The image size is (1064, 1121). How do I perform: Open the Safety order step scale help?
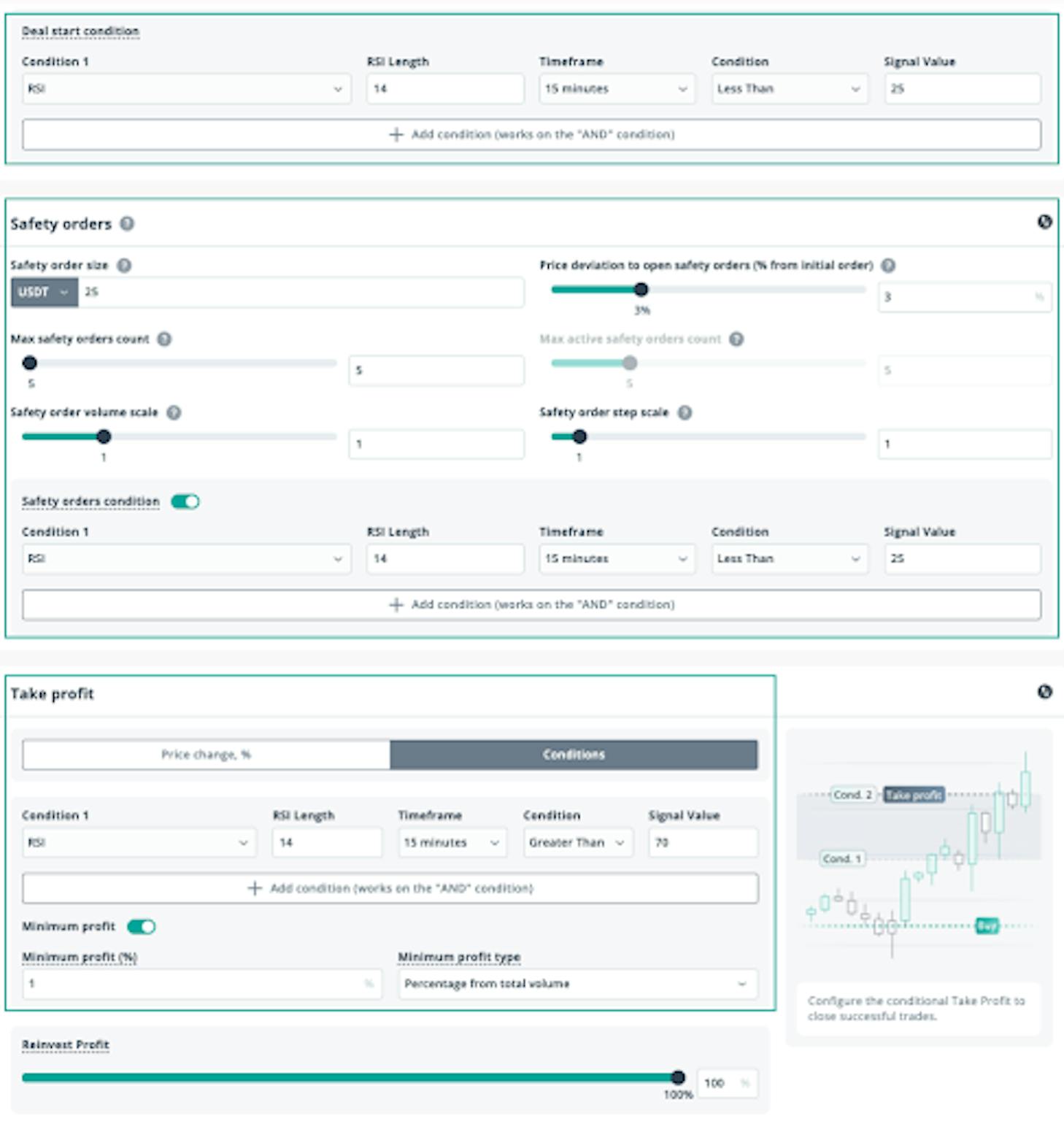(684, 412)
